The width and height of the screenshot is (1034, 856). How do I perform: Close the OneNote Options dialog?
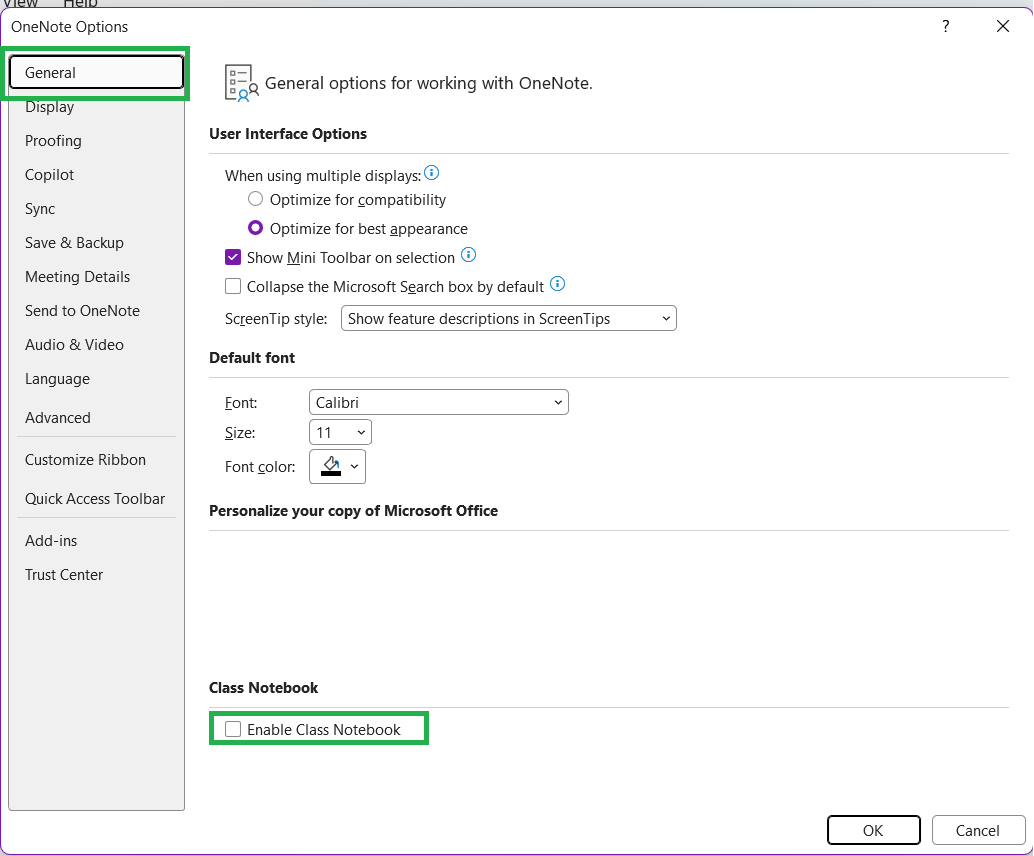click(x=1003, y=26)
